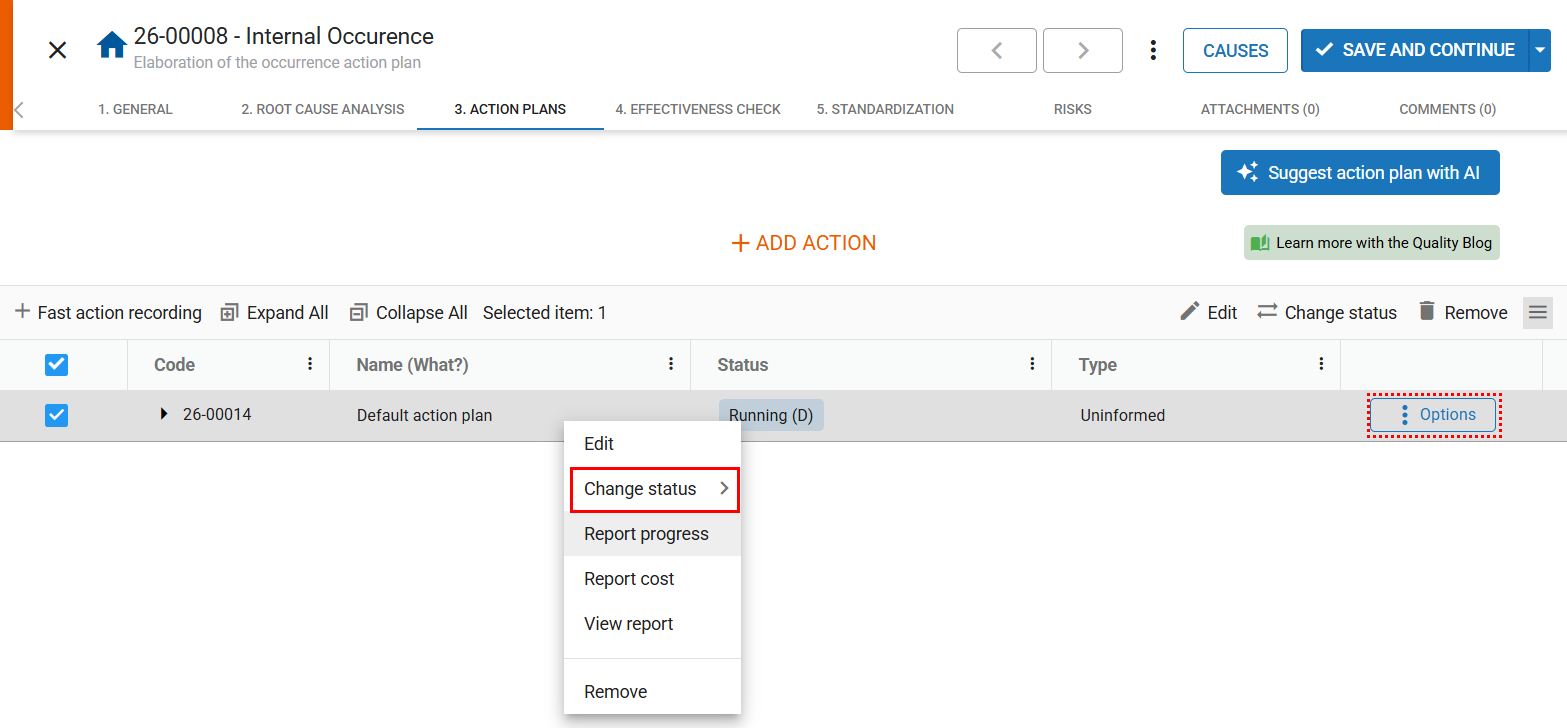Go to previous record with left arrow
The width and height of the screenshot is (1567, 728).
[996, 50]
